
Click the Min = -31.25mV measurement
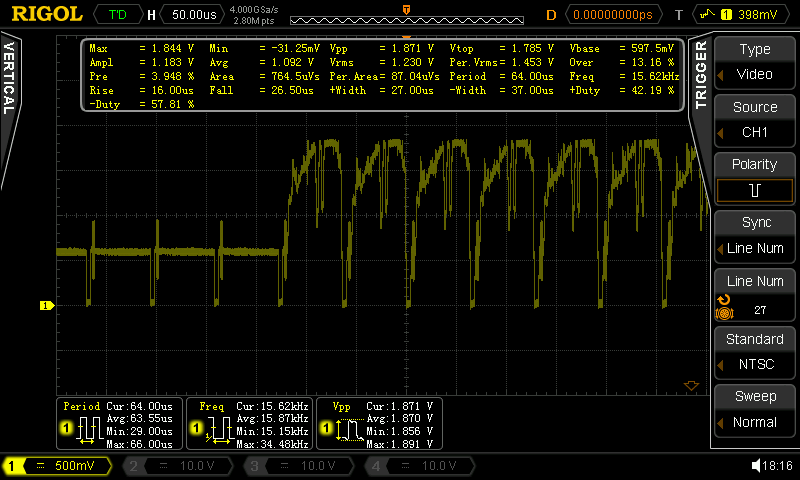click(x=264, y=48)
